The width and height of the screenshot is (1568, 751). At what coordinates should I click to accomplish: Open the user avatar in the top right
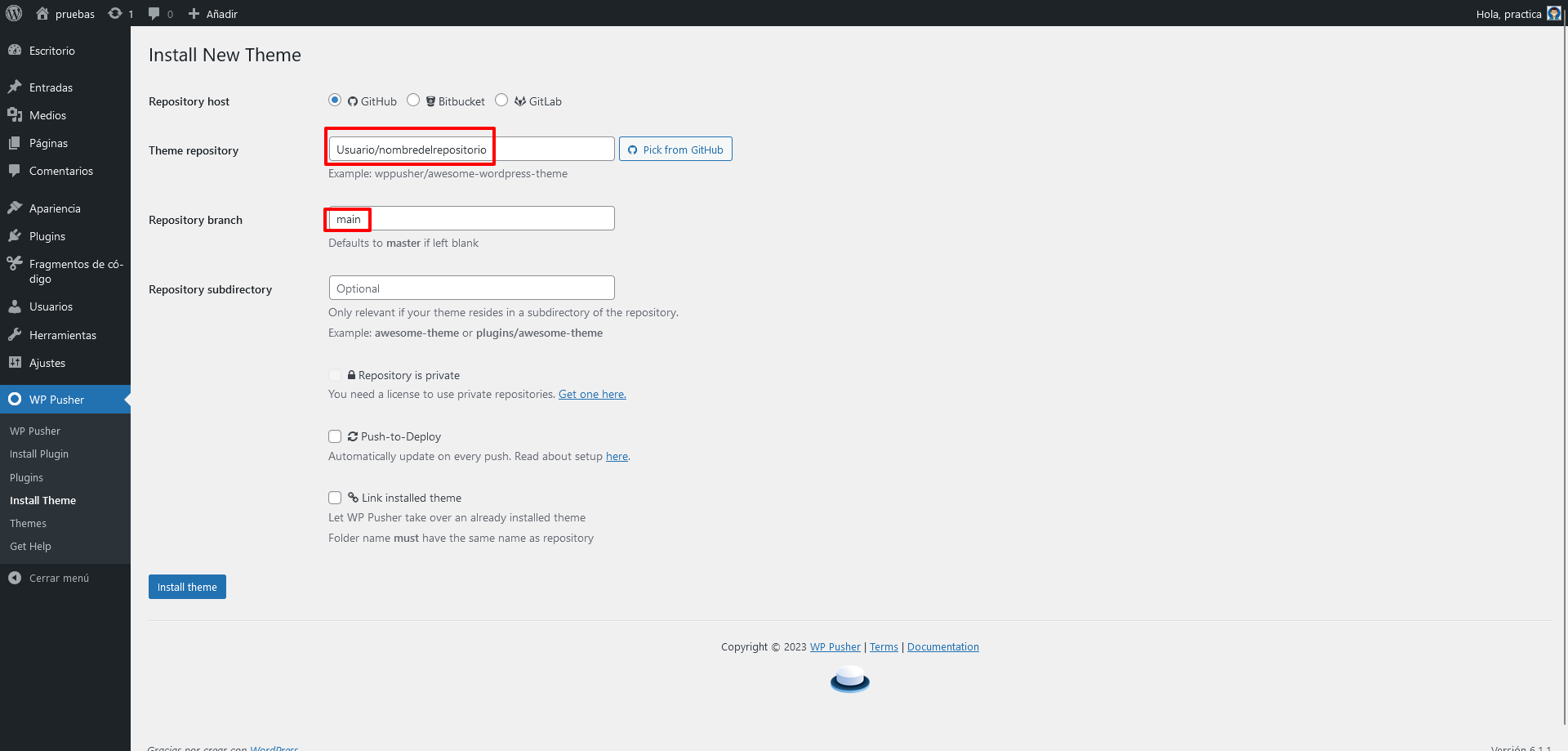click(1553, 13)
